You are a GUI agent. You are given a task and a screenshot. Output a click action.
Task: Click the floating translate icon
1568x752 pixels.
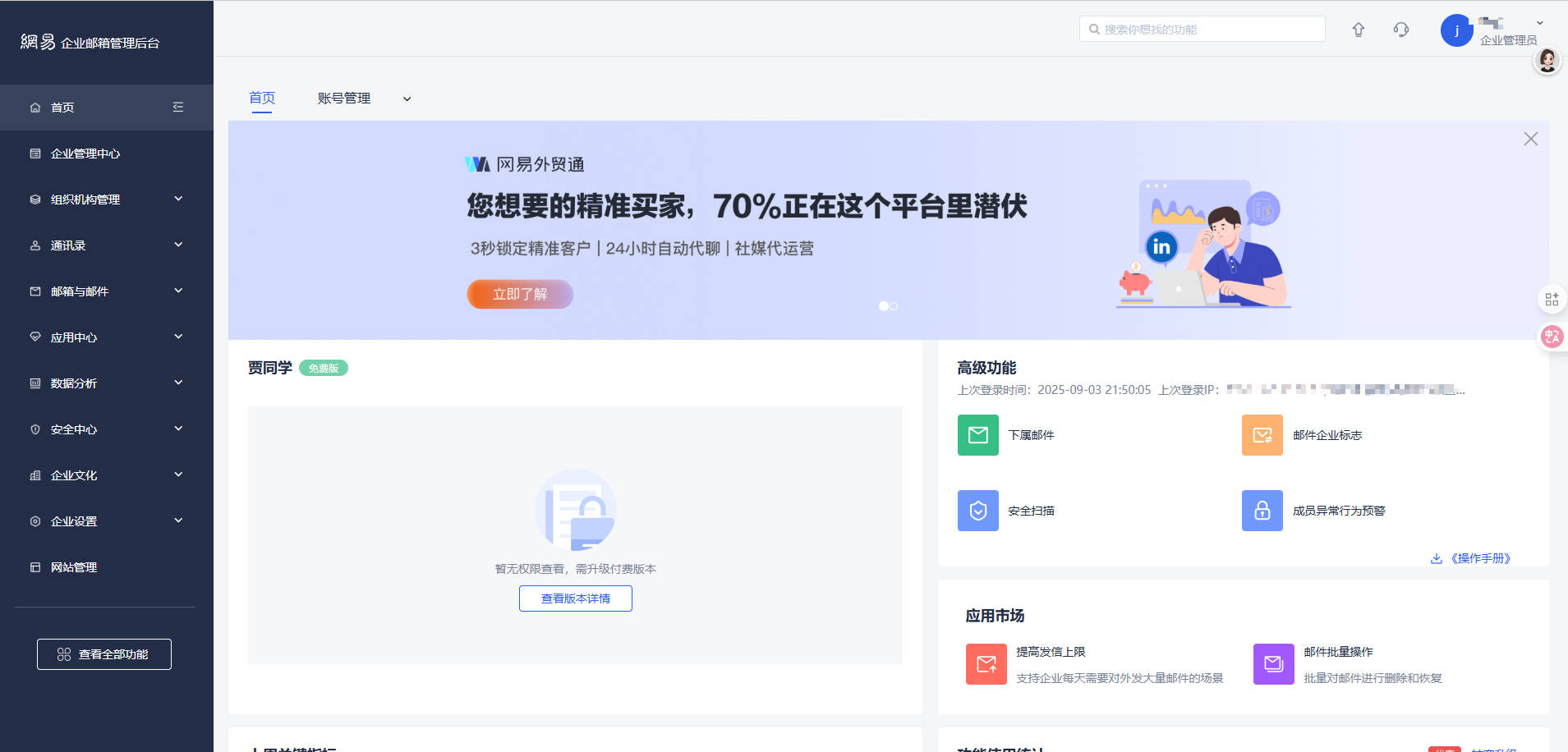[1552, 337]
